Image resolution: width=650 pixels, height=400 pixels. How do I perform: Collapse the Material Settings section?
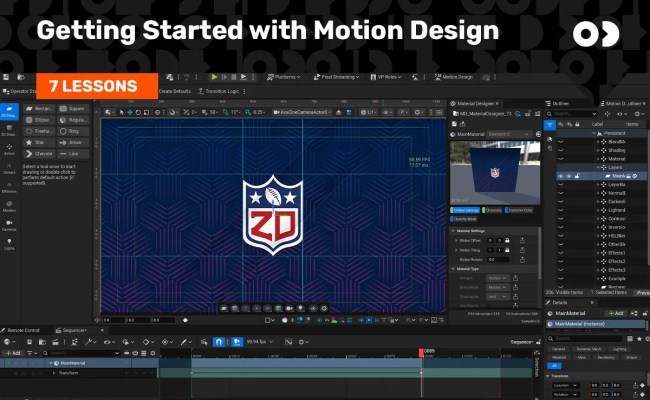tap(453, 231)
